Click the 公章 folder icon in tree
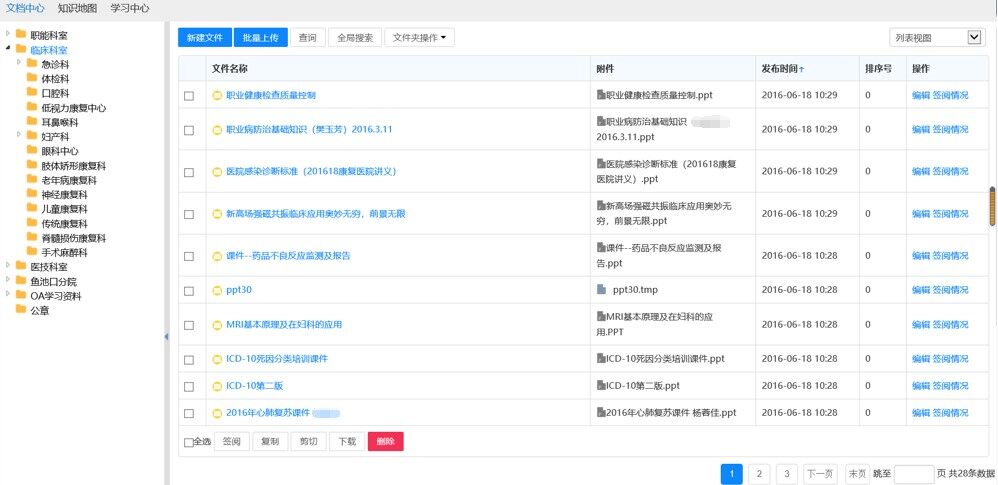998x485 pixels. pyautogui.click(x=21, y=310)
